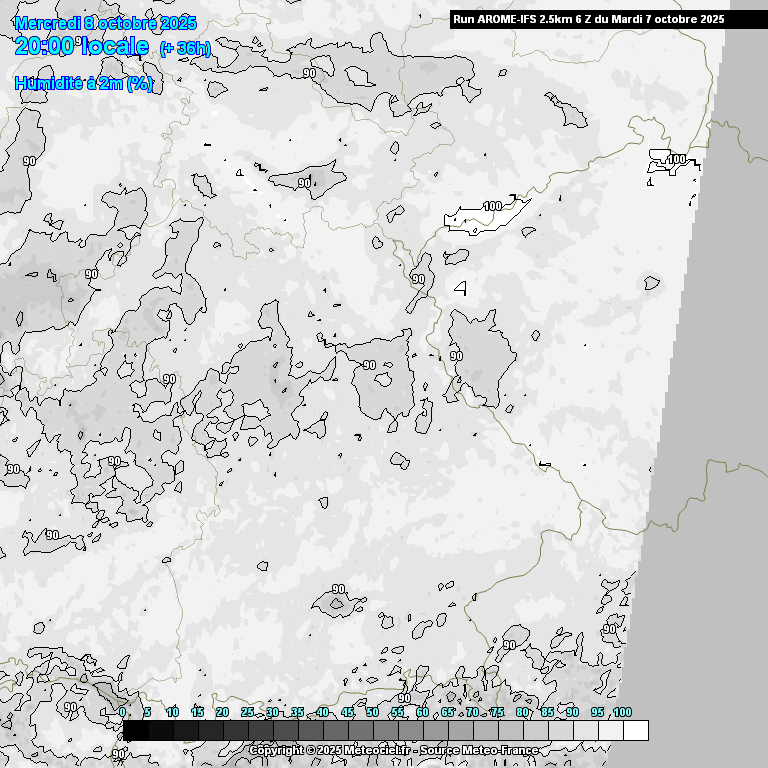Click the 25 label on the legend scale
Image resolution: width=768 pixels, height=768 pixels.
tap(247, 712)
